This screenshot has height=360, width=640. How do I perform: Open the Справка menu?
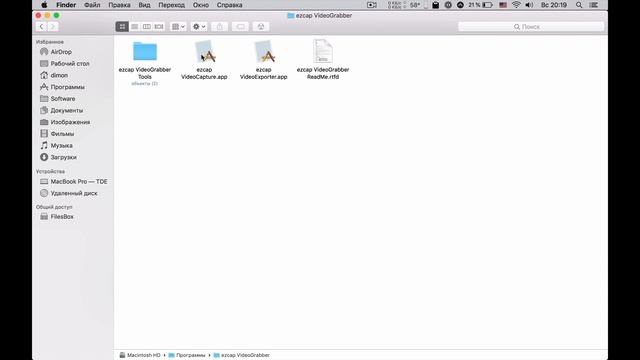pyautogui.click(x=229, y=5)
